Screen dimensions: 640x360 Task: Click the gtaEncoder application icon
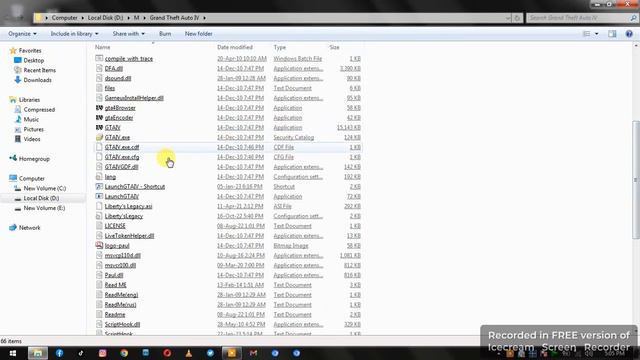click(x=99, y=118)
